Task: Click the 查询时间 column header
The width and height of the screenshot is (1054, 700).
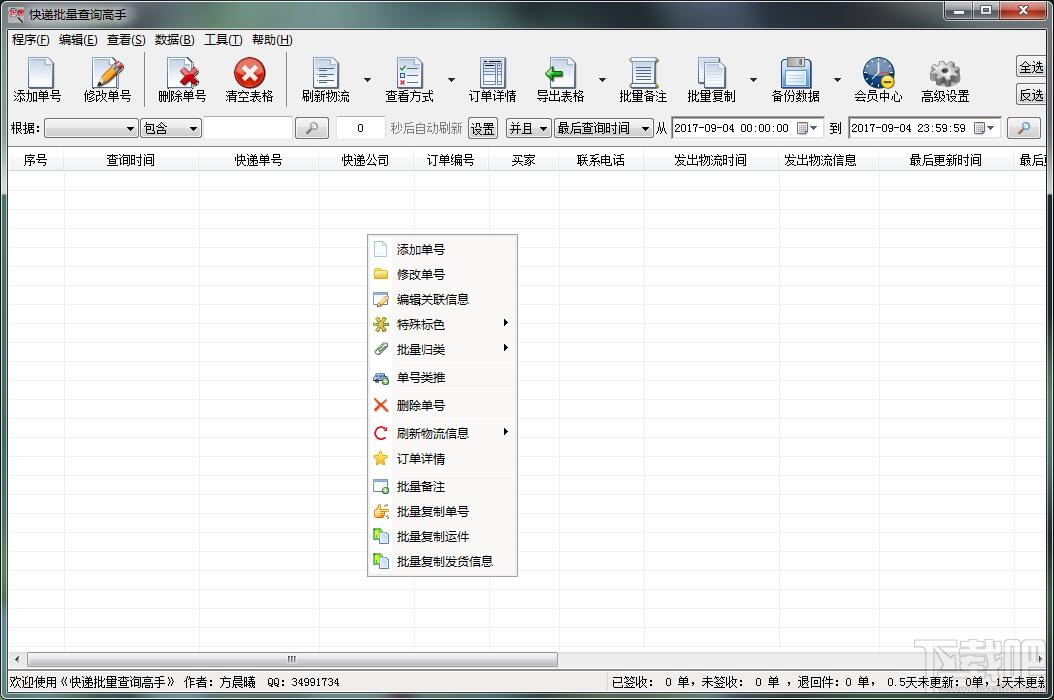Action: click(131, 160)
